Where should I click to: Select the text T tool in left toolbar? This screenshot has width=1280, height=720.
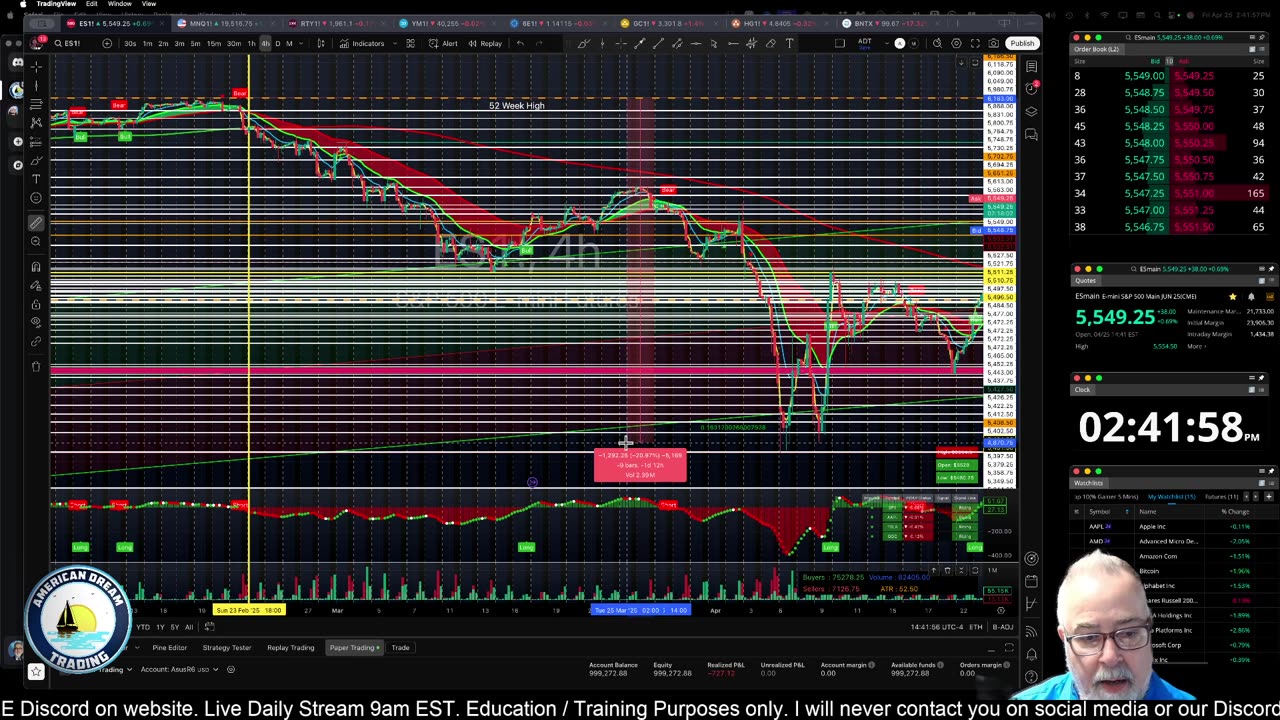(36, 179)
